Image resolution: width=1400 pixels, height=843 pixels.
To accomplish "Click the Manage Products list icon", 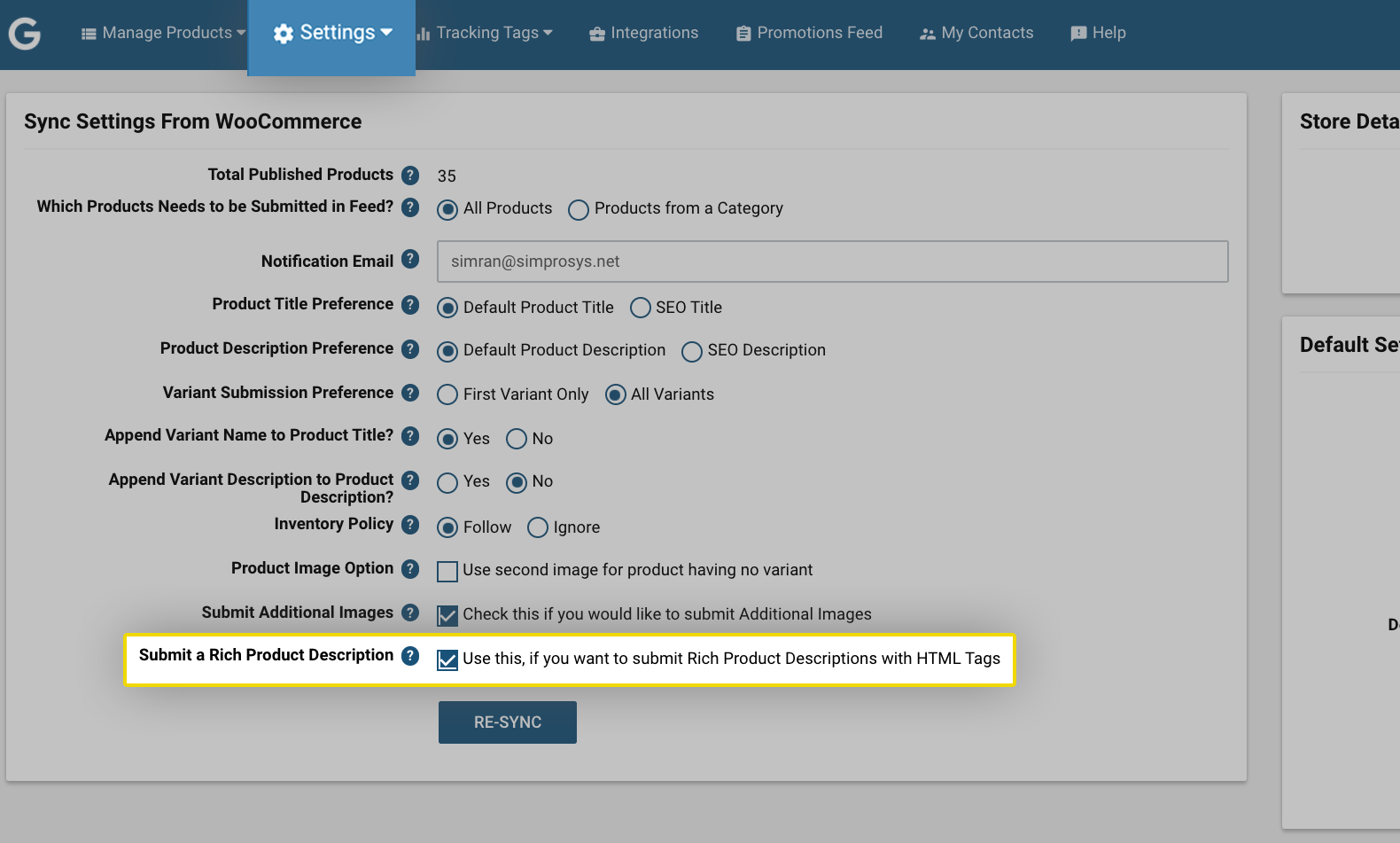I will click(89, 34).
